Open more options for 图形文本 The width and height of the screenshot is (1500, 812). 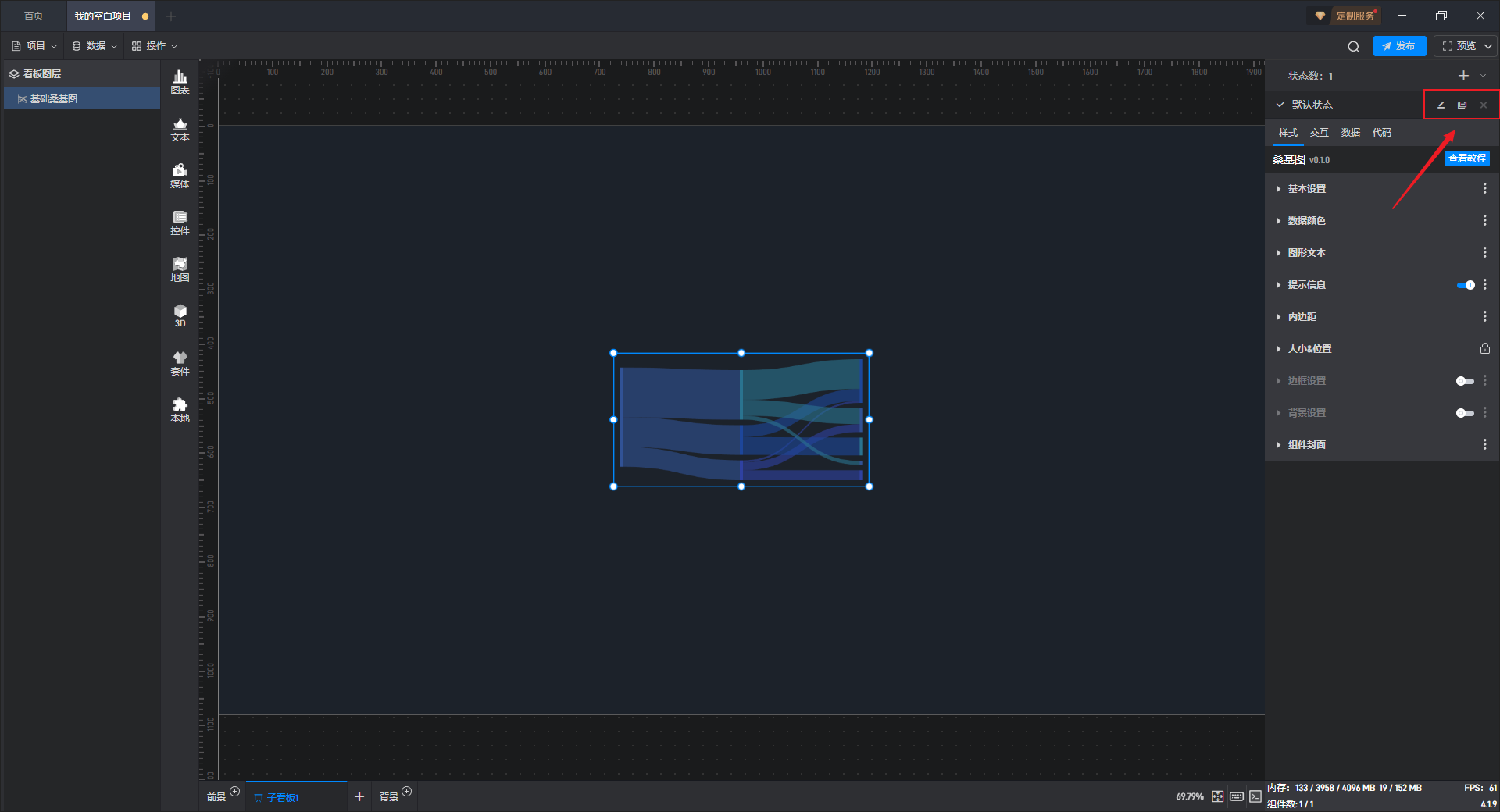1484,253
